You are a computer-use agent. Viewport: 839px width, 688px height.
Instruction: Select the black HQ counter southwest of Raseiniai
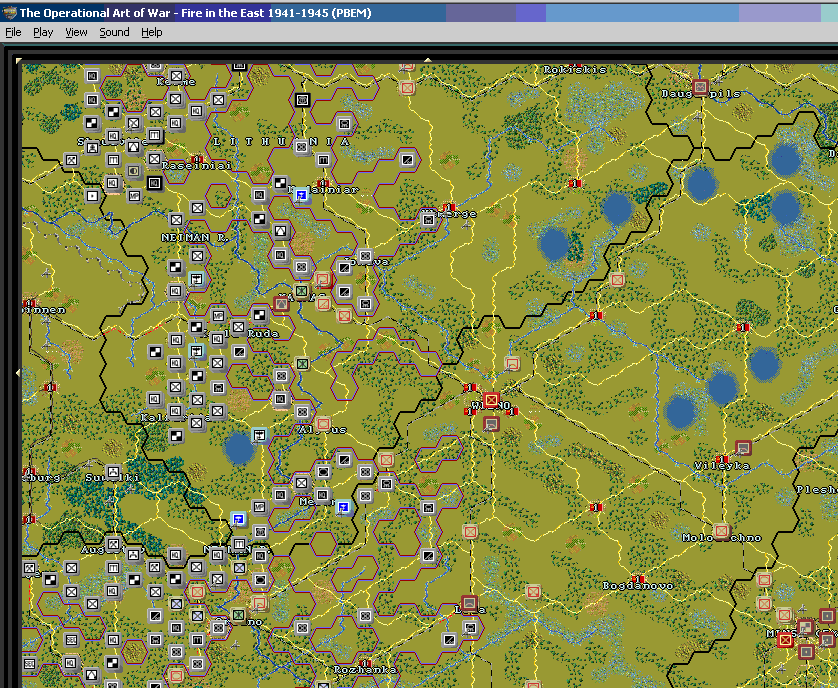pos(155,183)
